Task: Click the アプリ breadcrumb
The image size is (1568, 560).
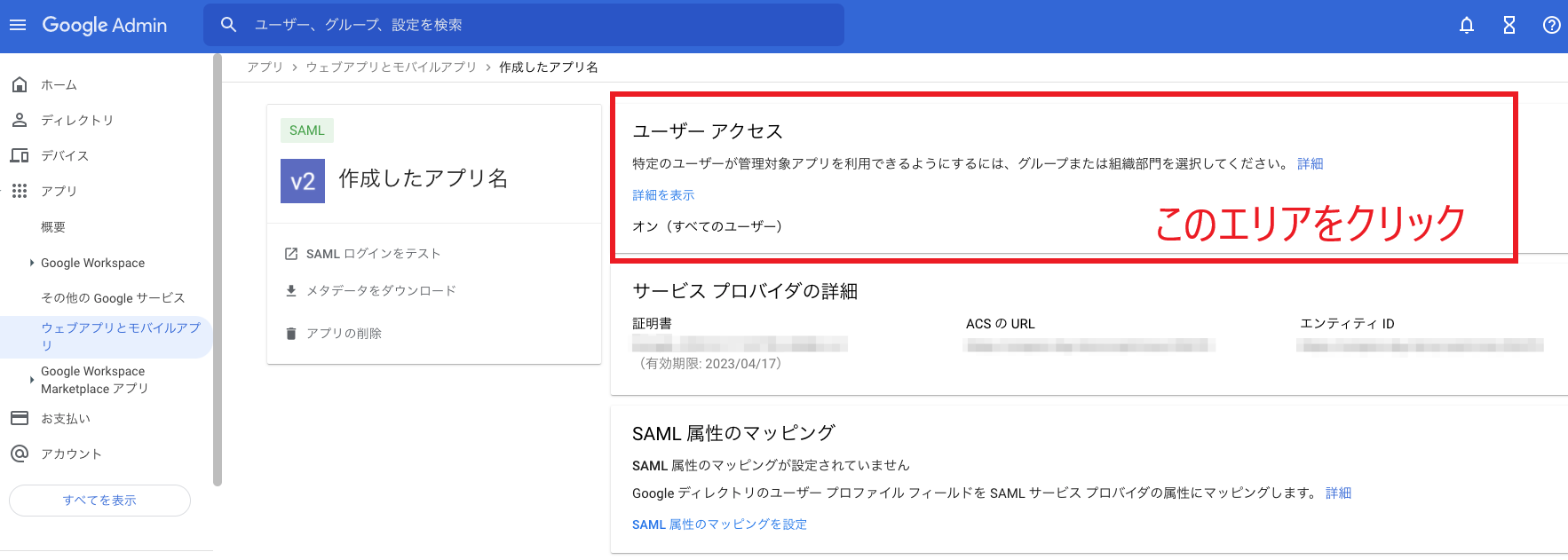Action: pos(265,67)
